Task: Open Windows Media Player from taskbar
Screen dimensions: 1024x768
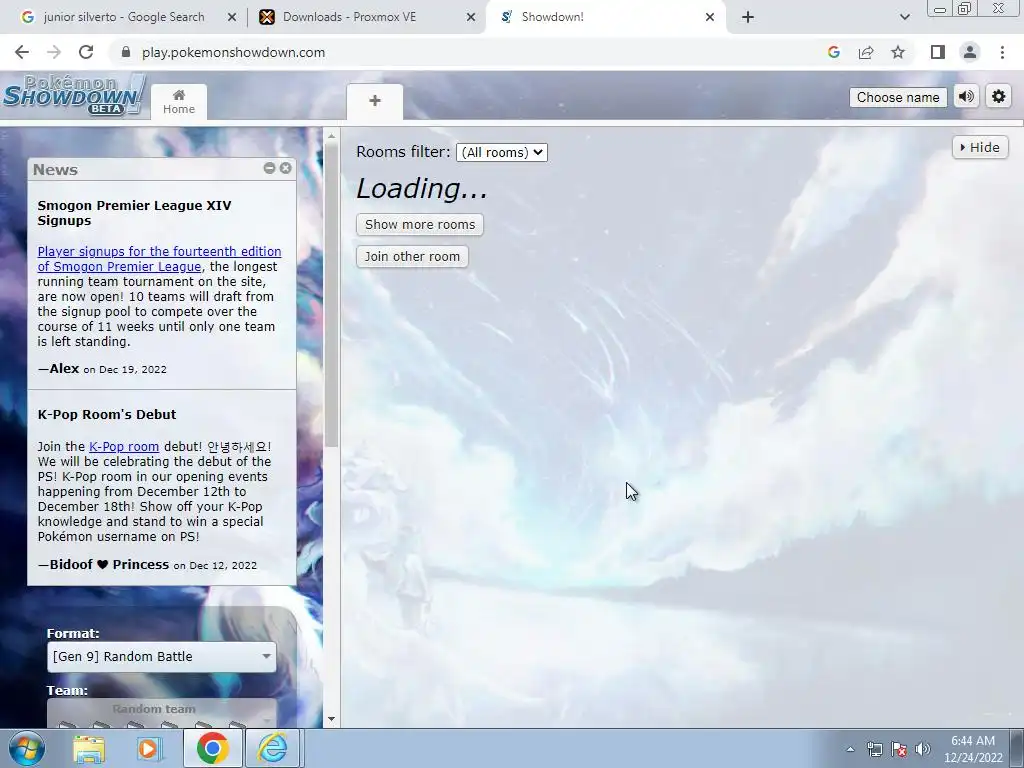Action: [x=148, y=748]
